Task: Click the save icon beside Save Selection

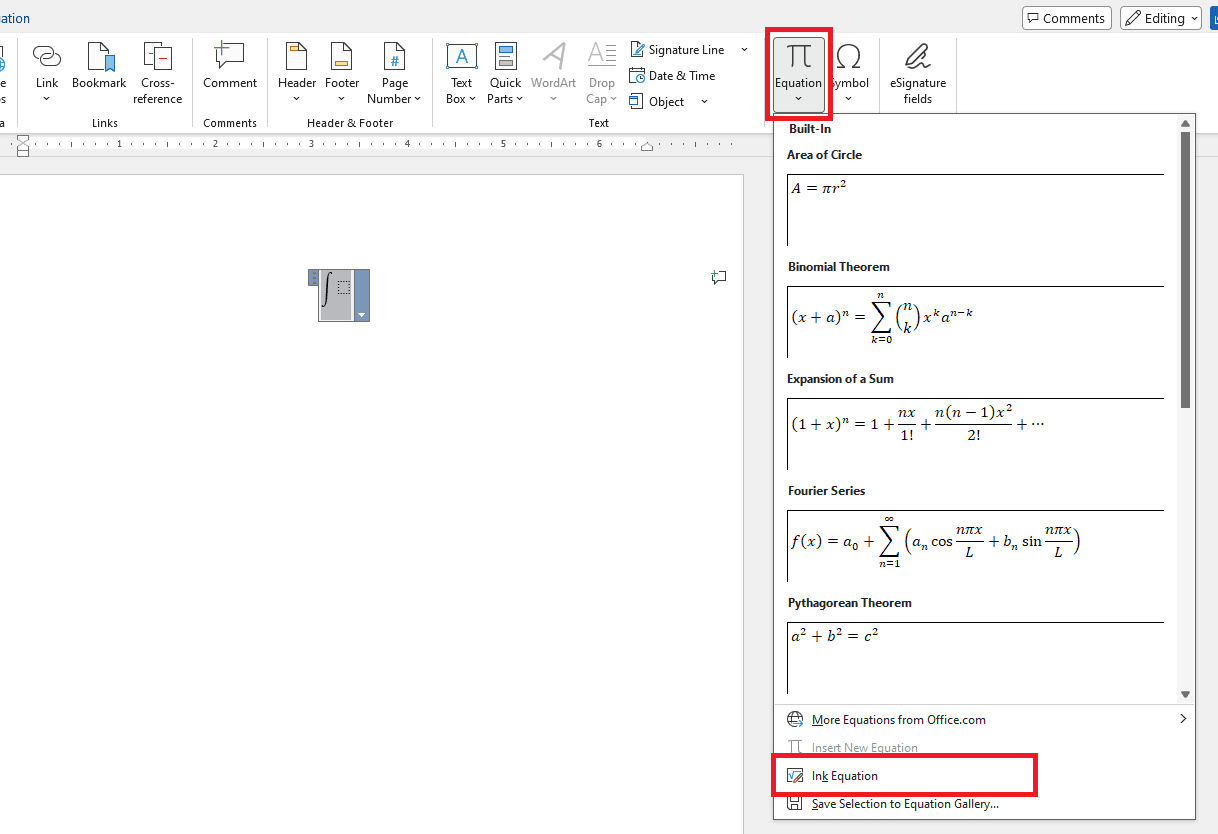Action: tap(795, 804)
